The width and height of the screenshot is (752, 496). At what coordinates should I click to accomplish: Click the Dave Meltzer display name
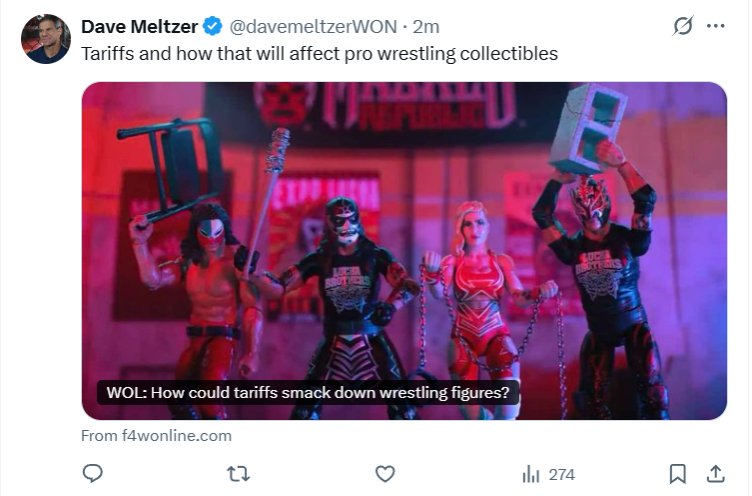point(140,26)
